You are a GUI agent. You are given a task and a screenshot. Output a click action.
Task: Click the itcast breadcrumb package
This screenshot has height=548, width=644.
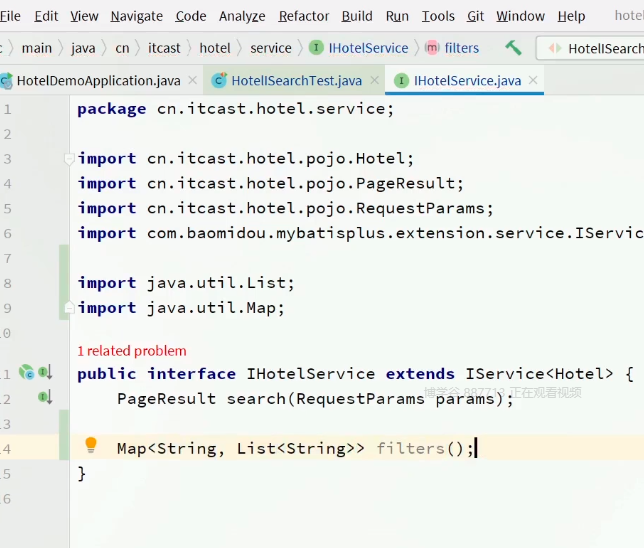coord(164,48)
